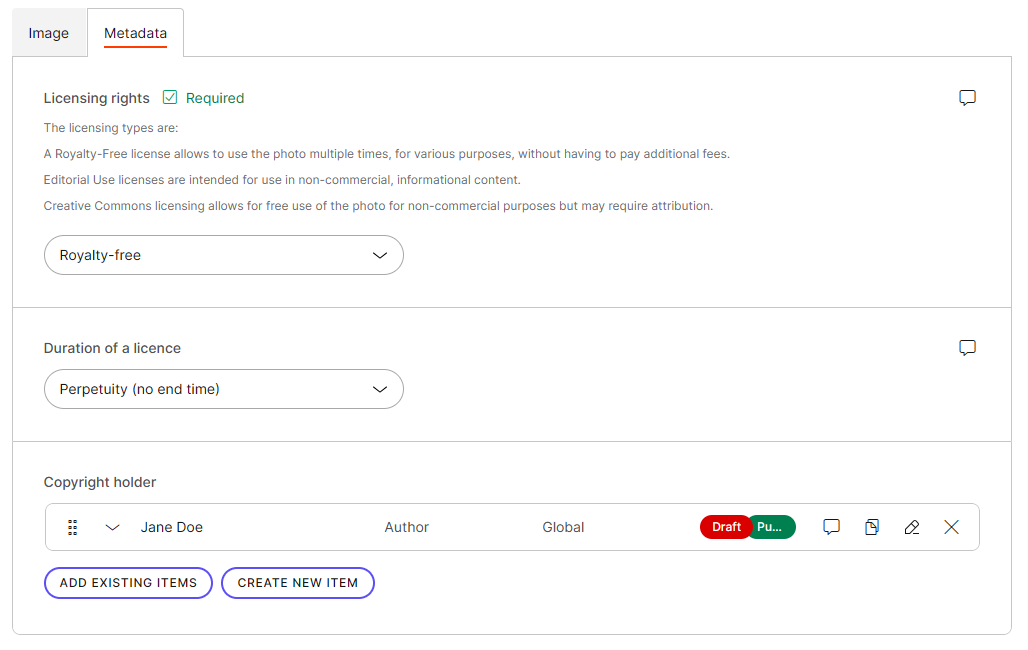Switch to the Metadata tab

pyautogui.click(x=135, y=32)
